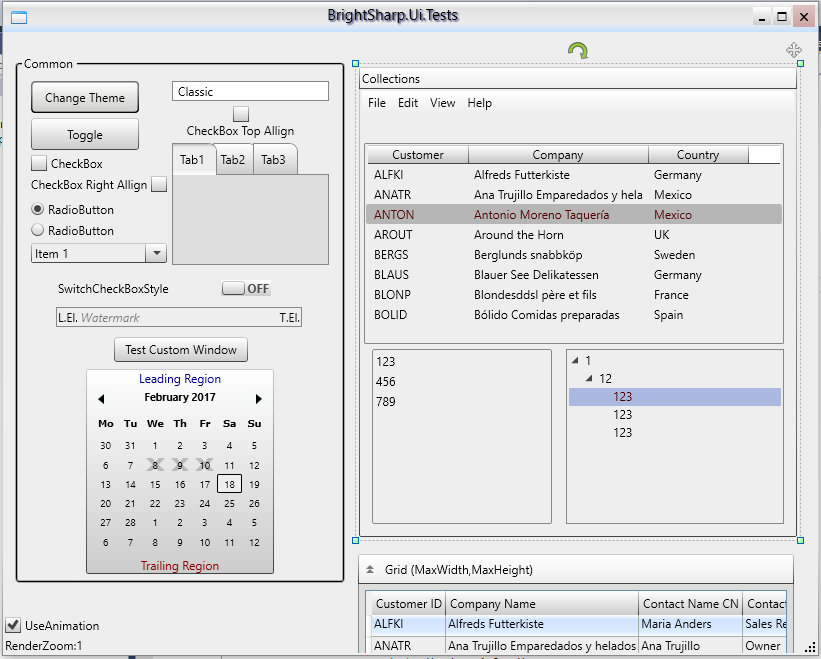Image resolution: width=821 pixels, height=659 pixels.
Task: Uncheck the UseAnimation checkbox
Action: pyautogui.click(x=13, y=626)
